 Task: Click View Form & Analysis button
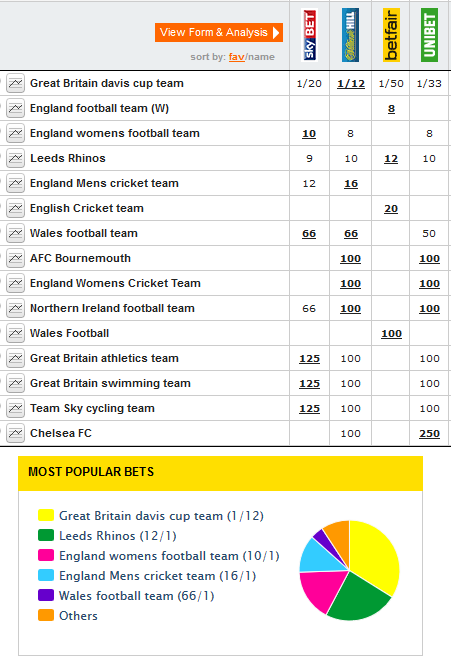[219, 32]
